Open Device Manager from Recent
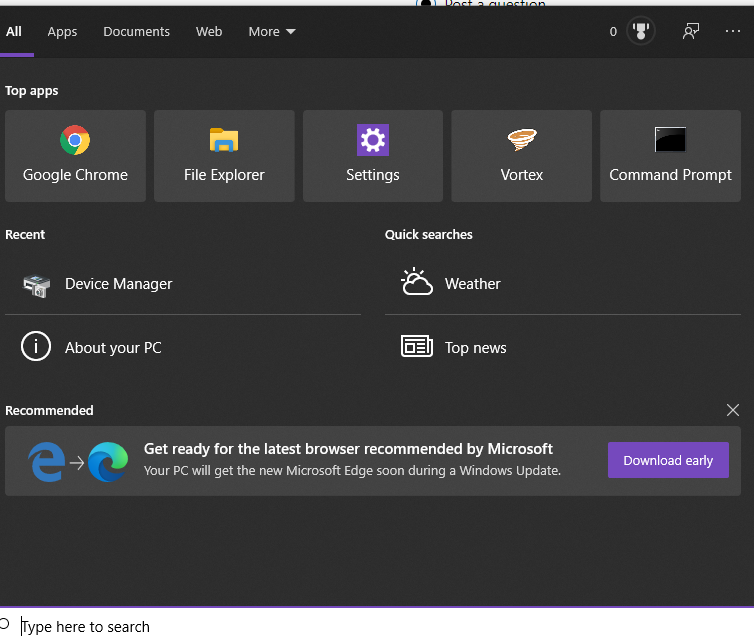This screenshot has width=754, height=643. [183, 284]
